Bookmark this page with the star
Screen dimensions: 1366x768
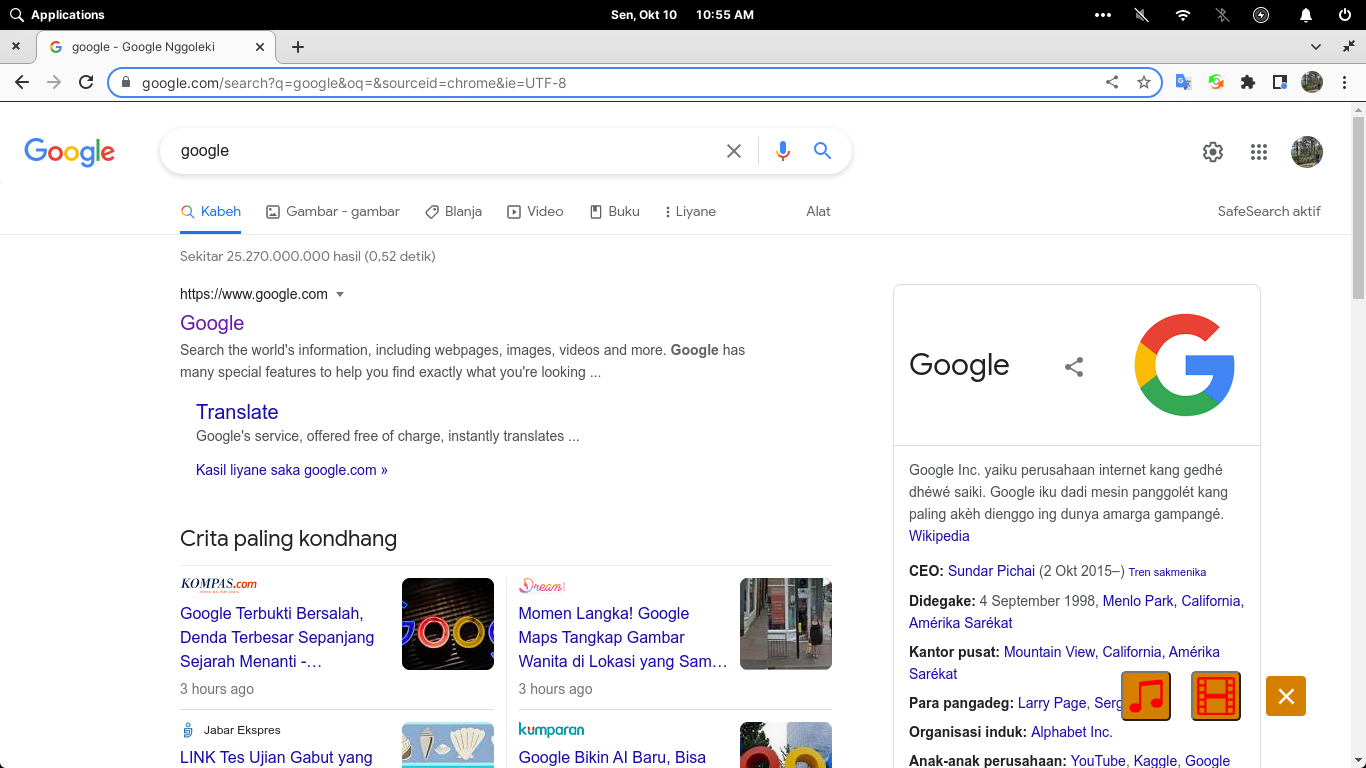coord(1144,83)
